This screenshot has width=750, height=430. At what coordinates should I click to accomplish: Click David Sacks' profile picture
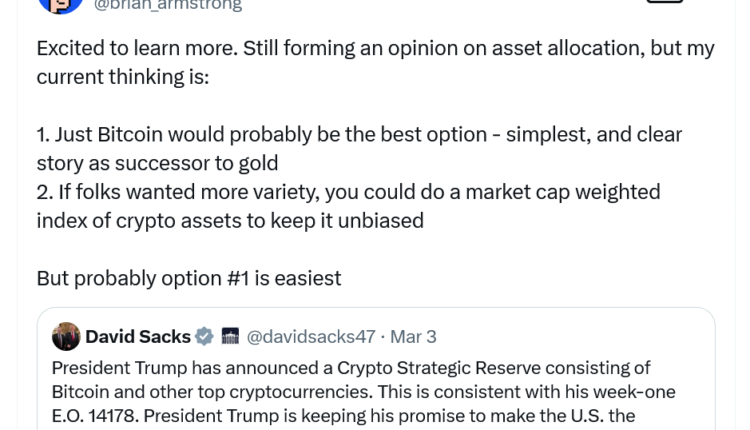pyautogui.click(x=66, y=336)
